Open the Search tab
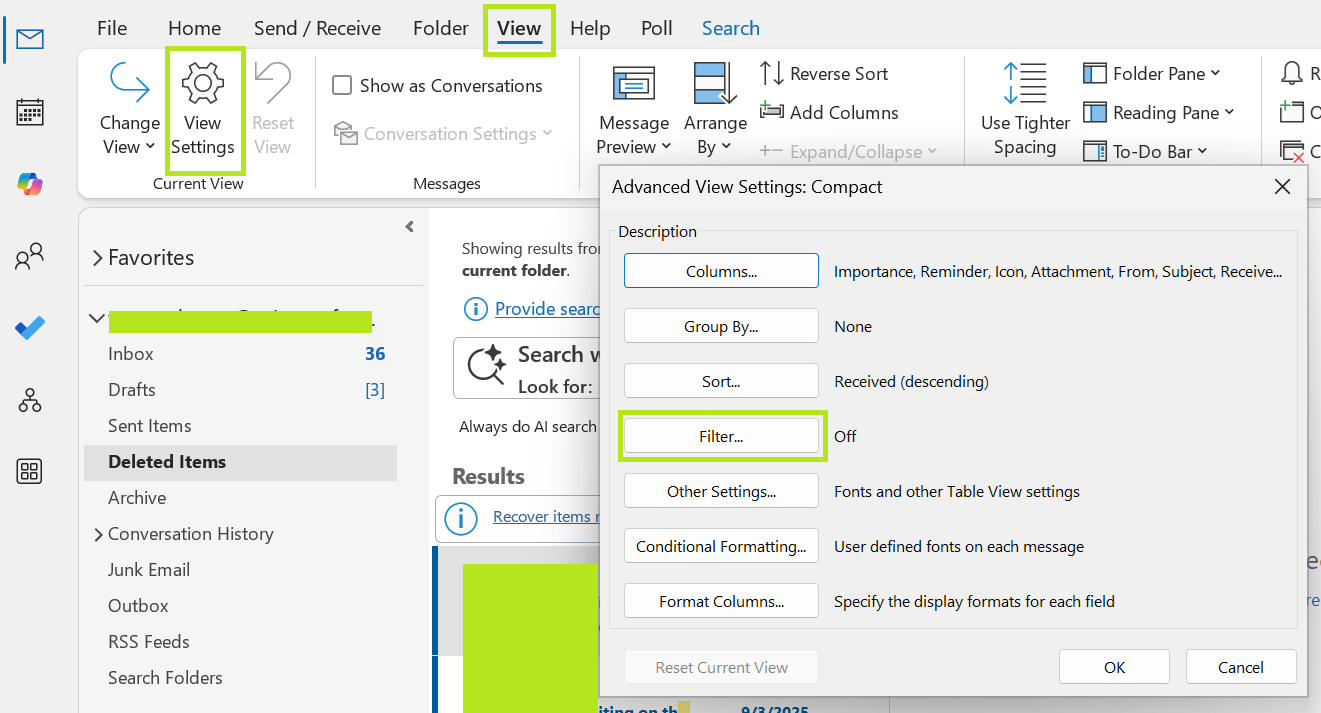The image size is (1321, 713). click(x=730, y=28)
